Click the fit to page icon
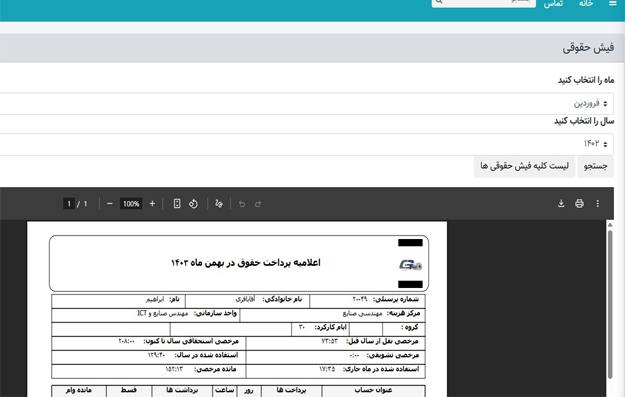This screenshot has width=625, height=397. click(x=177, y=204)
